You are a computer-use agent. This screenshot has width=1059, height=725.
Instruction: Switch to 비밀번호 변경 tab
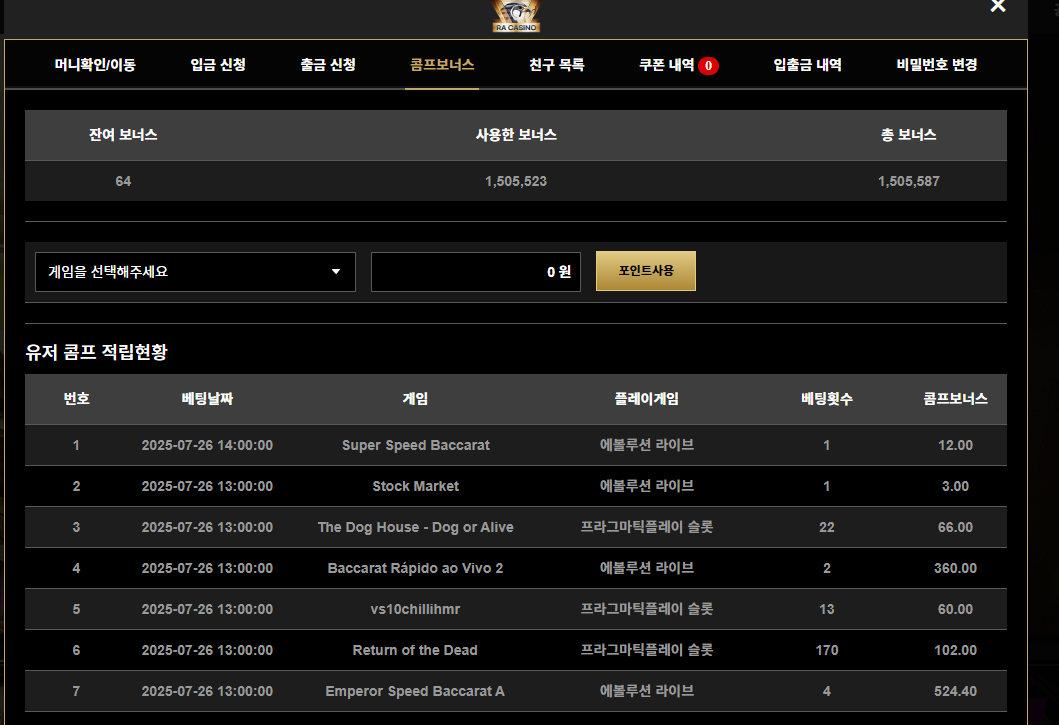click(x=937, y=65)
